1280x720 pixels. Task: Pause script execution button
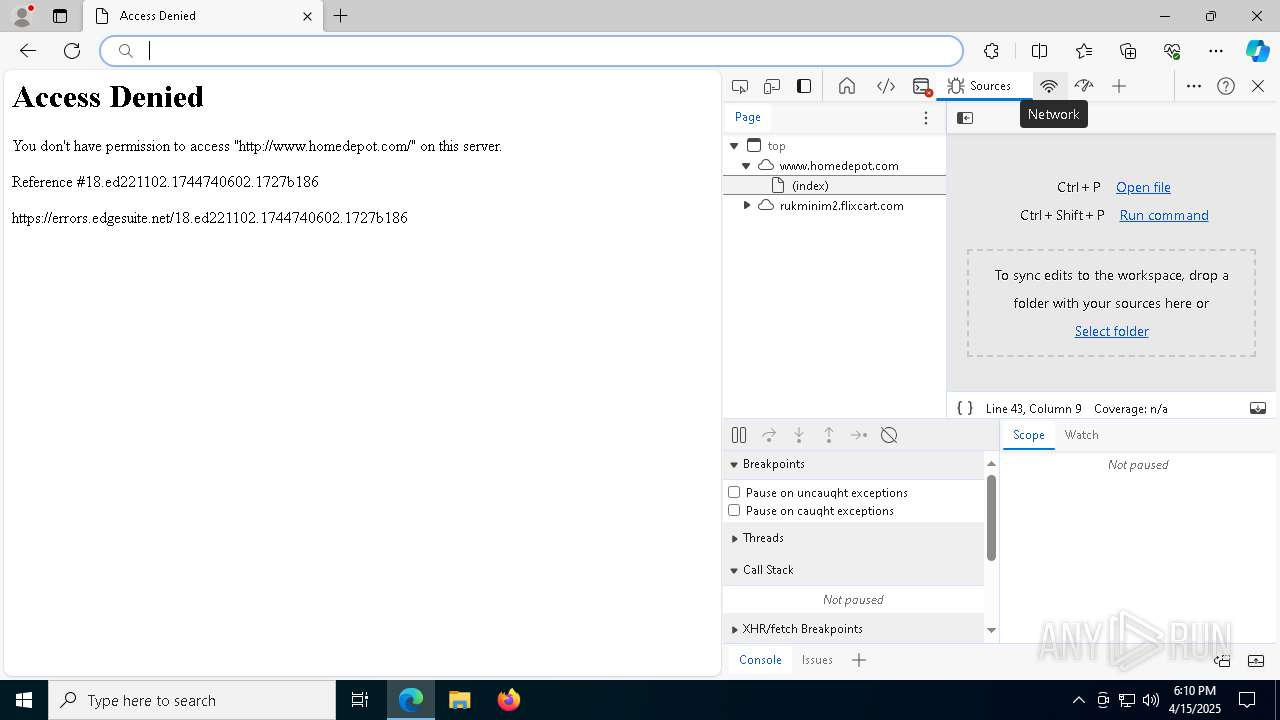coord(739,435)
